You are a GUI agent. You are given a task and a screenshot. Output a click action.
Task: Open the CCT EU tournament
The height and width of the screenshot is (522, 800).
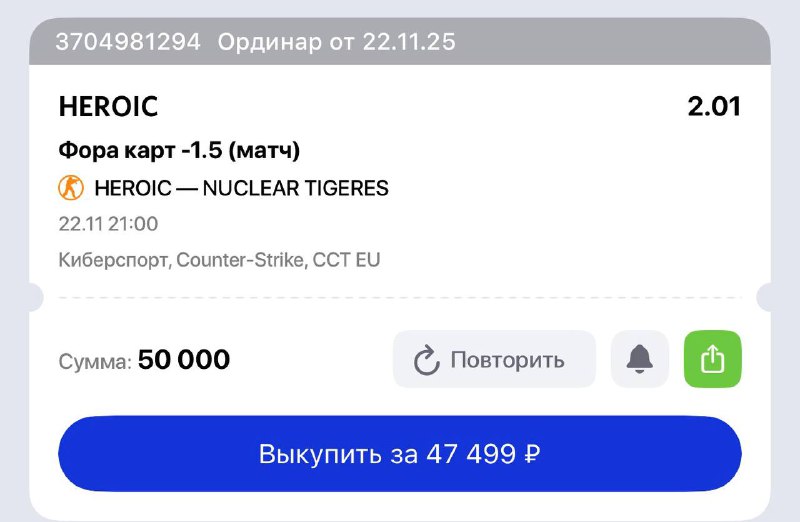(347, 260)
